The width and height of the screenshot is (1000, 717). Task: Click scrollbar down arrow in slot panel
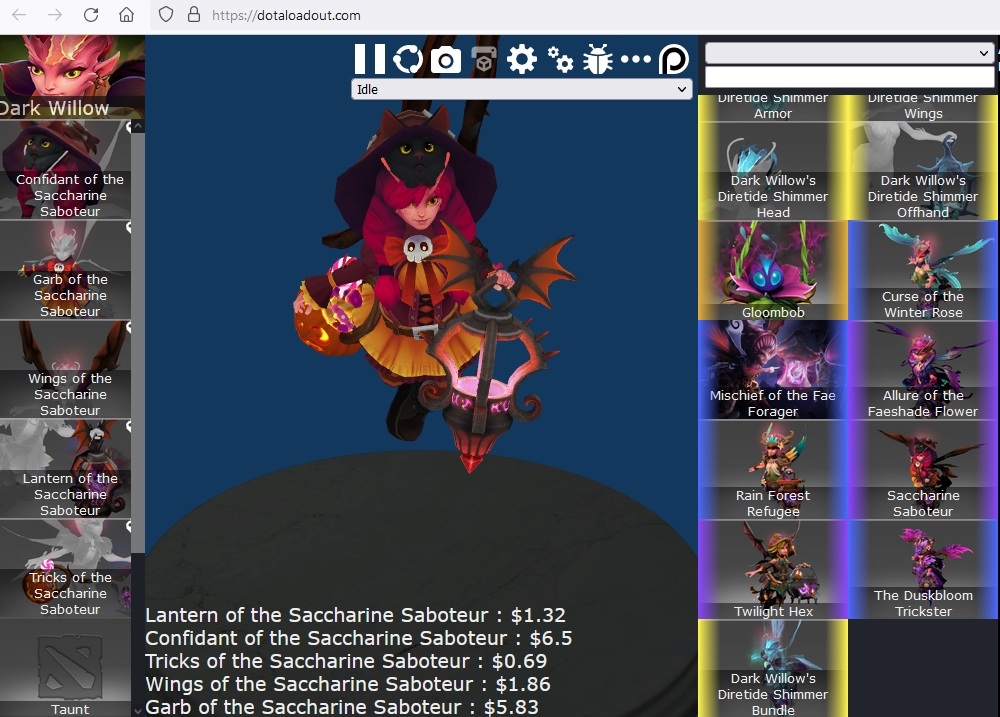tap(138, 710)
